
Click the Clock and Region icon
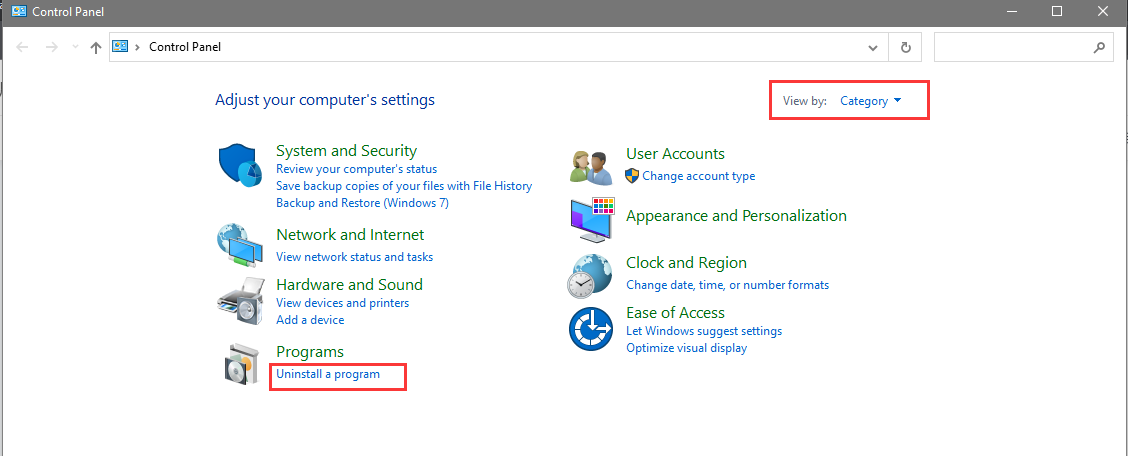(590, 276)
